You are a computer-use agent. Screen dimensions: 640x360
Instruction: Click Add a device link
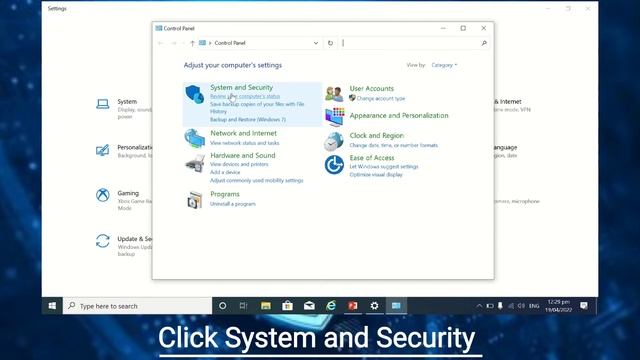coord(225,172)
